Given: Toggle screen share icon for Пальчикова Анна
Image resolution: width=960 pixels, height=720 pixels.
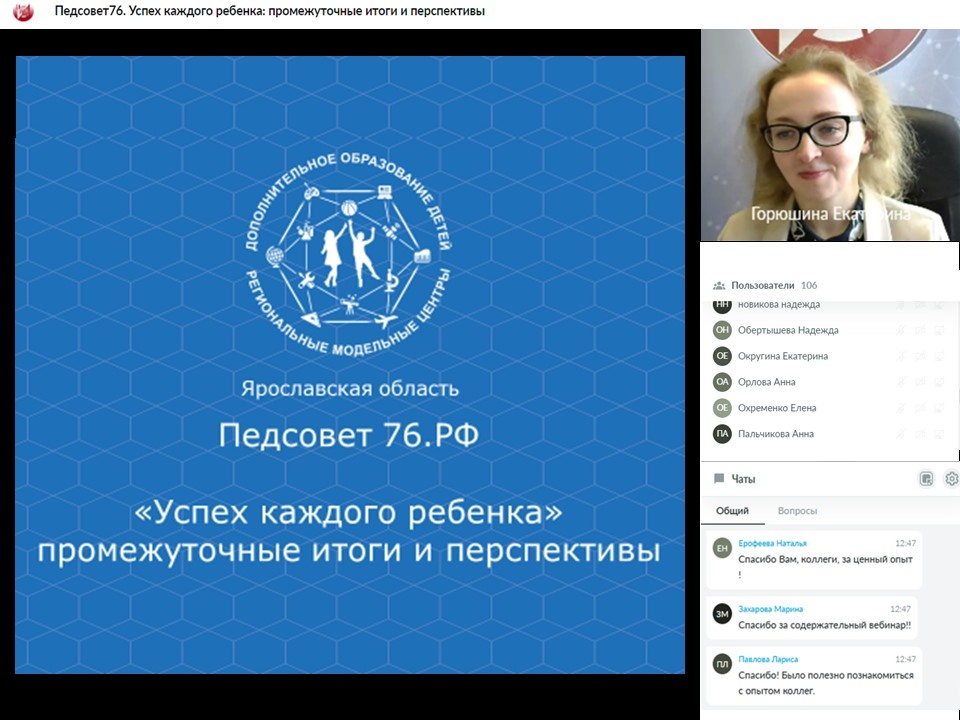Looking at the screenshot, I should pos(939,433).
